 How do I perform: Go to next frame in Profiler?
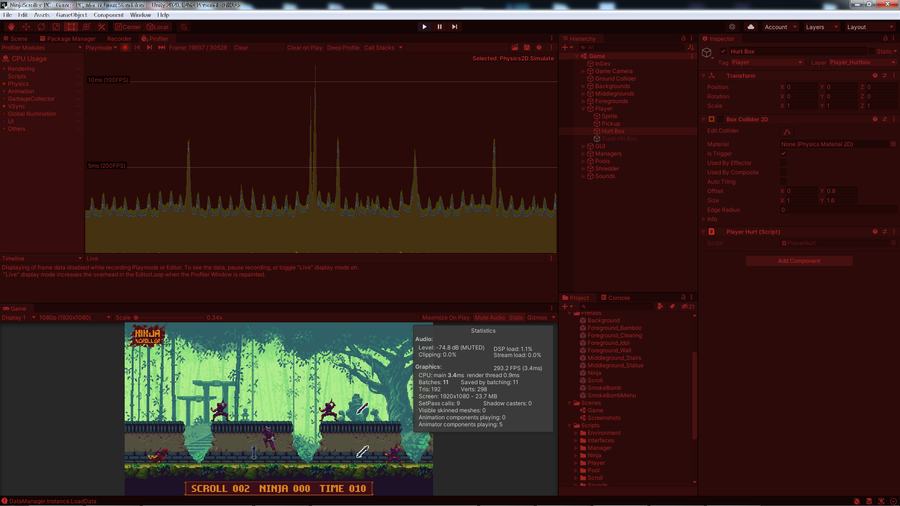[x=149, y=48]
